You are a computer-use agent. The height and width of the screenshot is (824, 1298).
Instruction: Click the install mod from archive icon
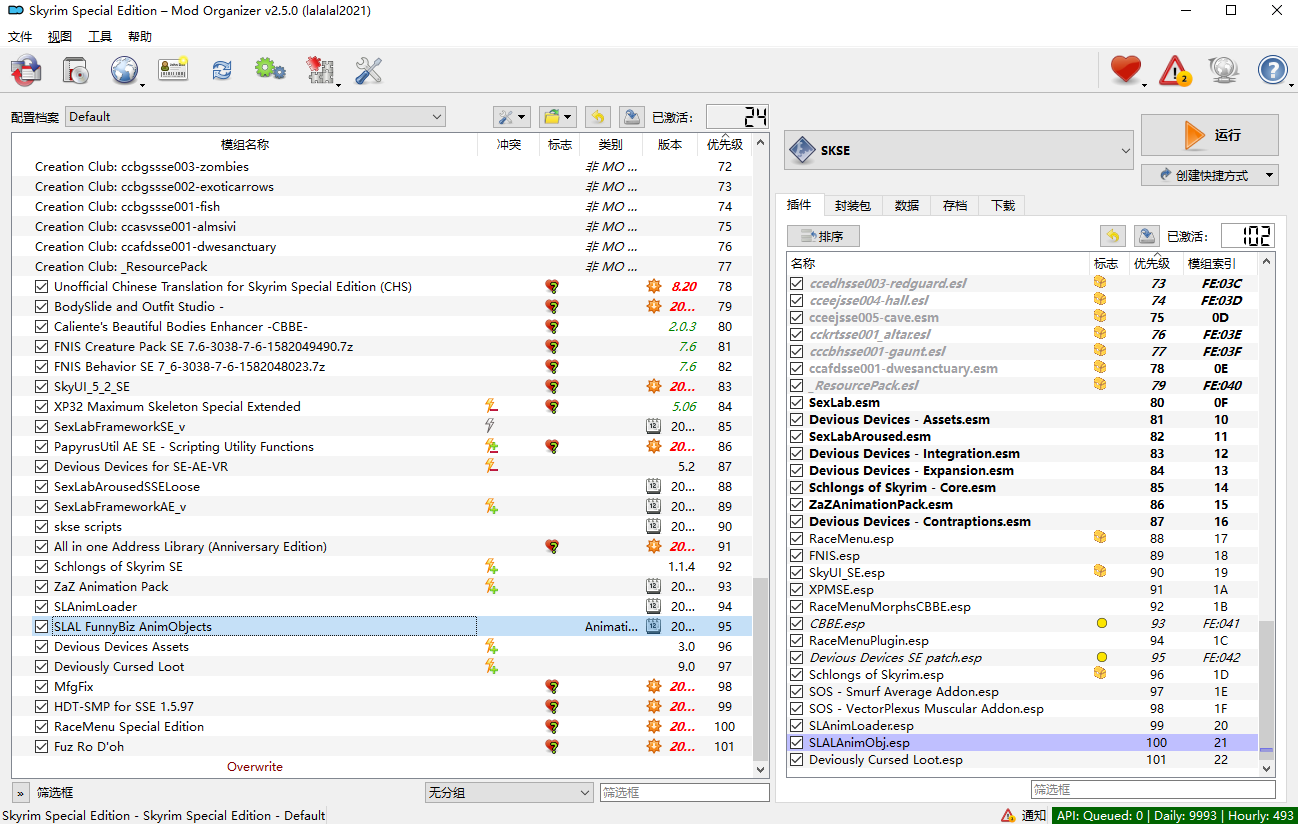point(75,70)
